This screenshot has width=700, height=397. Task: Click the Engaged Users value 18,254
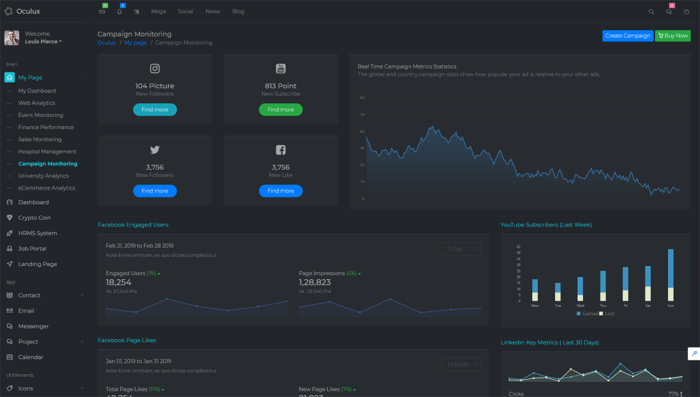point(118,282)
